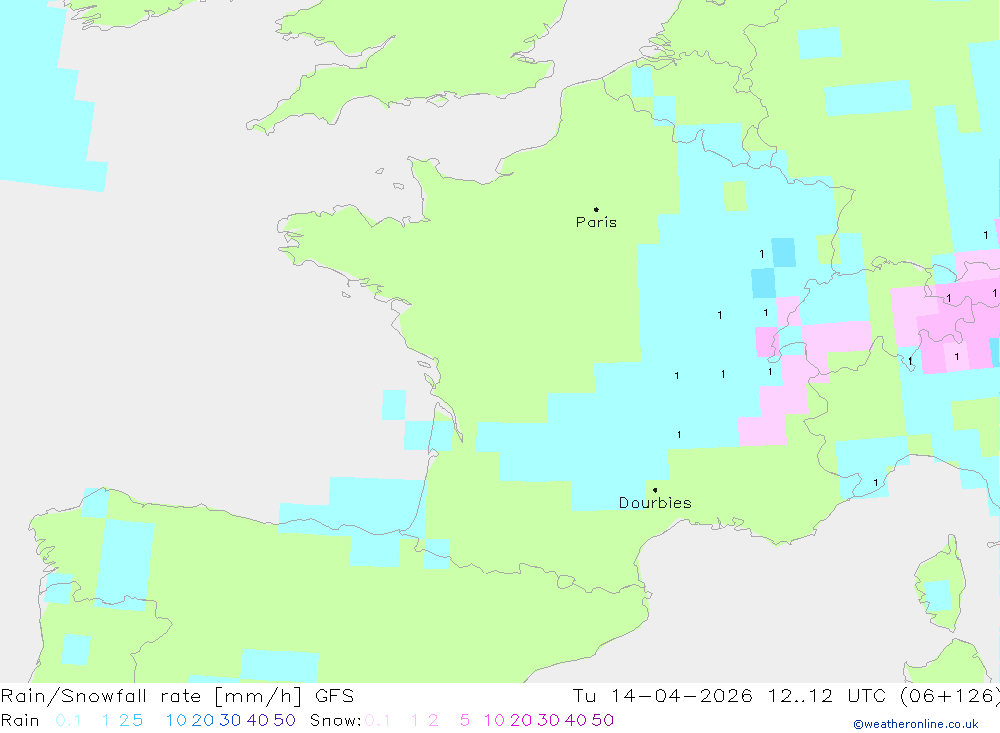Click the rain legend value 0.1
Image resolution: width=1000 pixels, height=733 pixels.
point(68,720)
